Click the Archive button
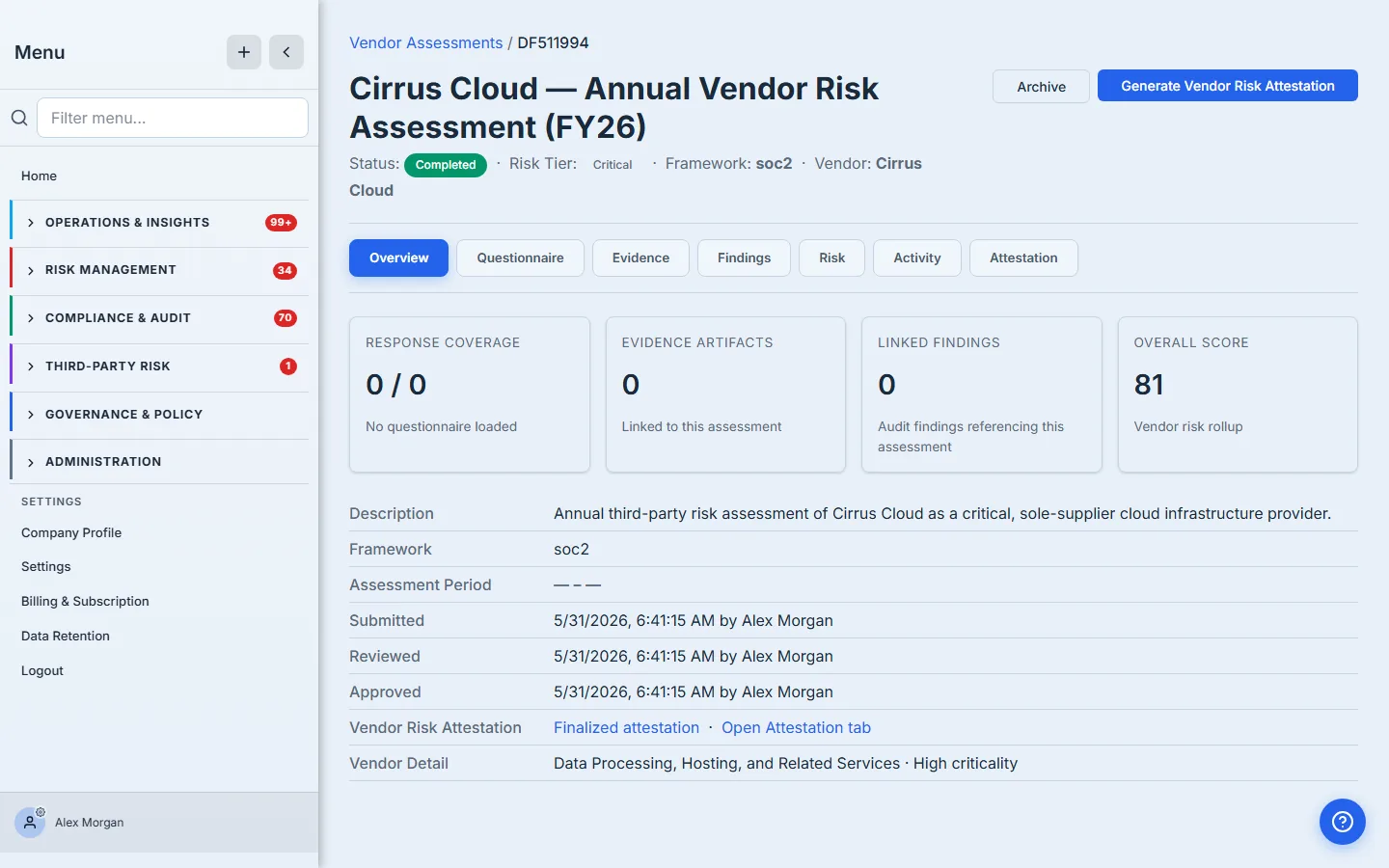The width and height of the screenshot is (1389, 868). (1041, 86)
